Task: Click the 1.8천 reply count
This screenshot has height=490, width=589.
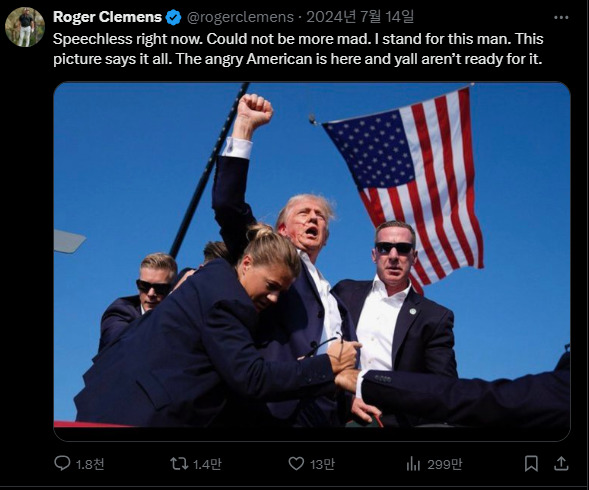Action: tap(90, 464)
